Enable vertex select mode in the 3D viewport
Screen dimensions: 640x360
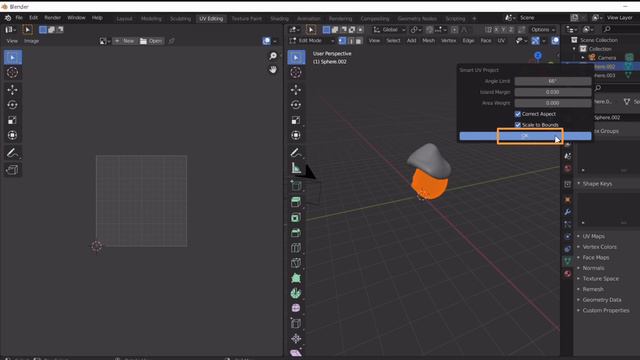[x=342, y=40]
